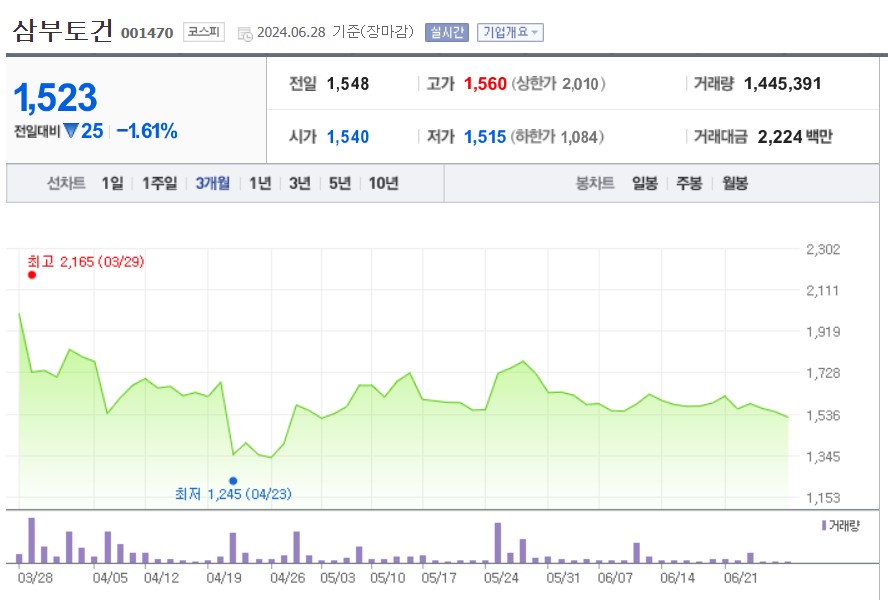This screenshot has height=600, width=888.
Task: Click the 봉차트 label
Action: coord(595,183)
